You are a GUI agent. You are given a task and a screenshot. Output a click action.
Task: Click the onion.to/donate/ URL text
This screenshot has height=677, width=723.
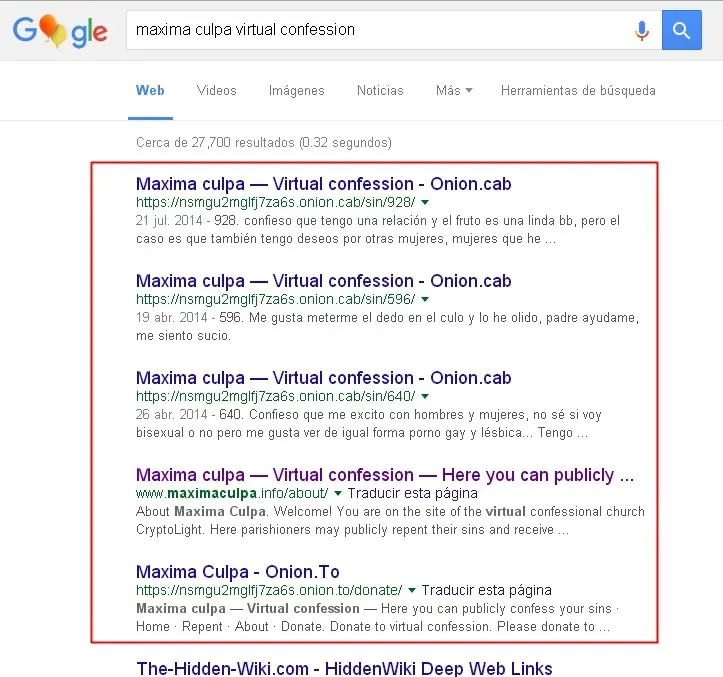pos(269,590)
